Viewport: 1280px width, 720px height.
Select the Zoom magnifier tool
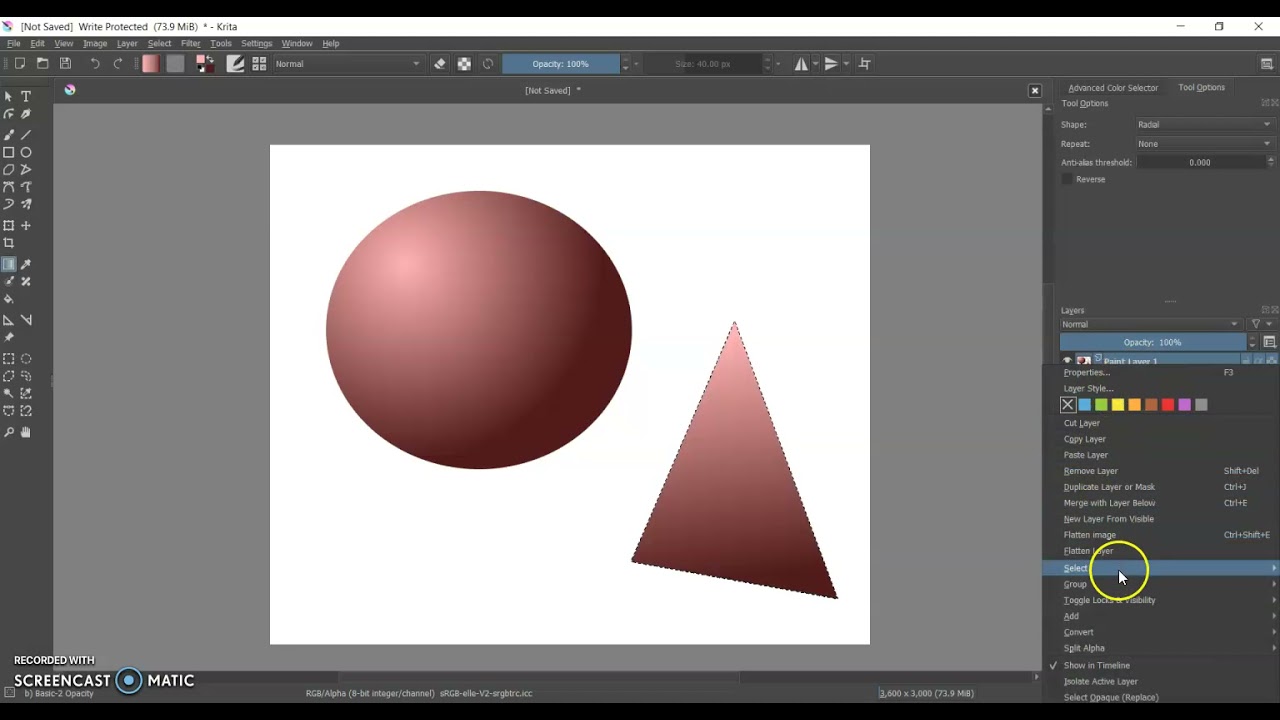(x=9, y=432)
